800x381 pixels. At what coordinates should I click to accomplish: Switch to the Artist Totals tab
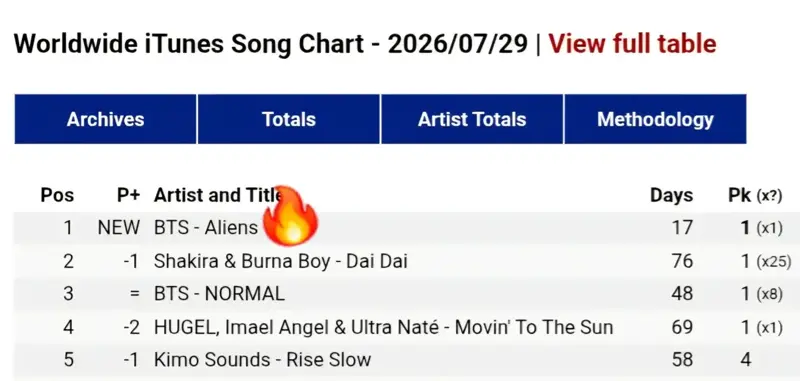click(472, 119)
